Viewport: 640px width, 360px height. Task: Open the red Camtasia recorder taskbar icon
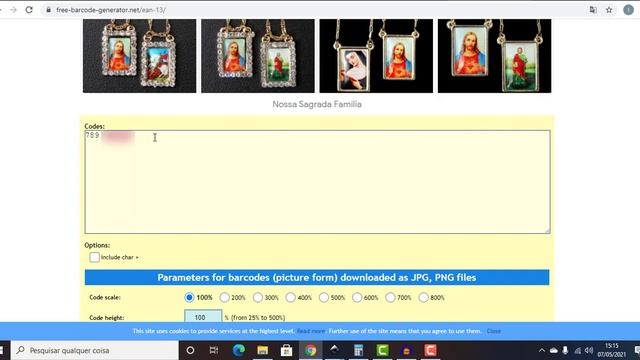(x=430, y=350)
